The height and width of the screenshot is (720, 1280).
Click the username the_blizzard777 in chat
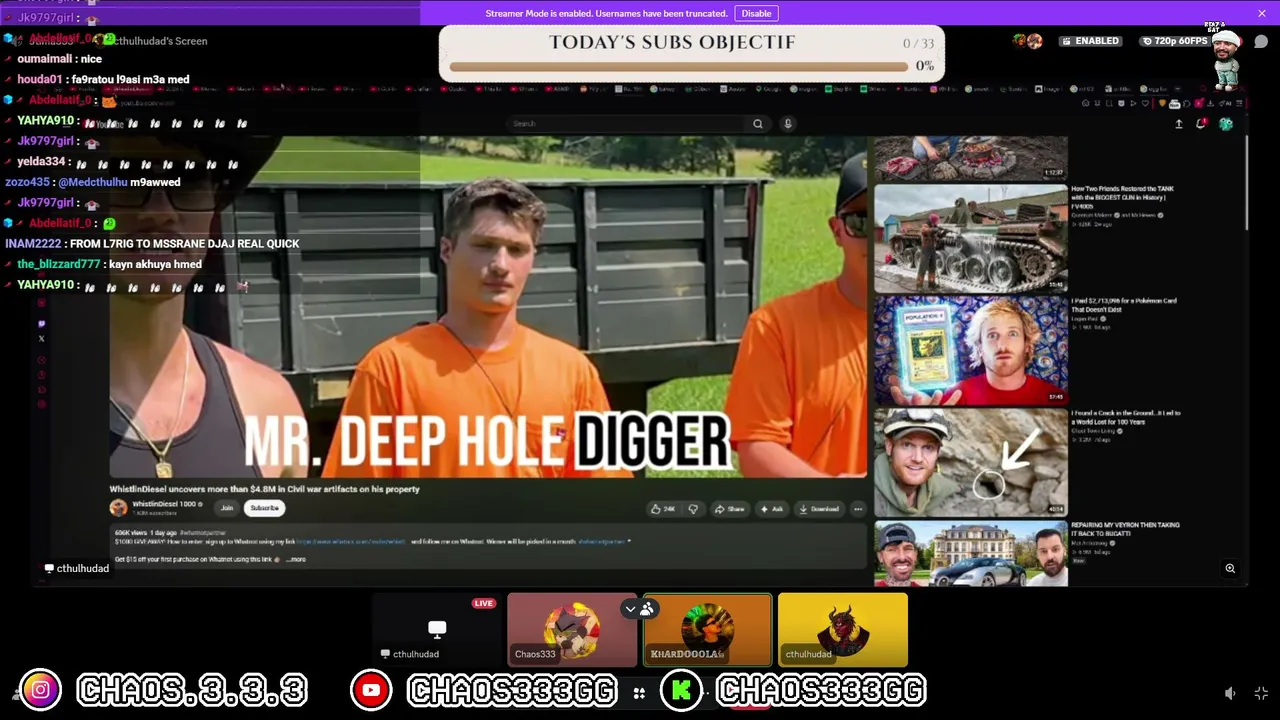pyautogui.click(x=59, y=264)
